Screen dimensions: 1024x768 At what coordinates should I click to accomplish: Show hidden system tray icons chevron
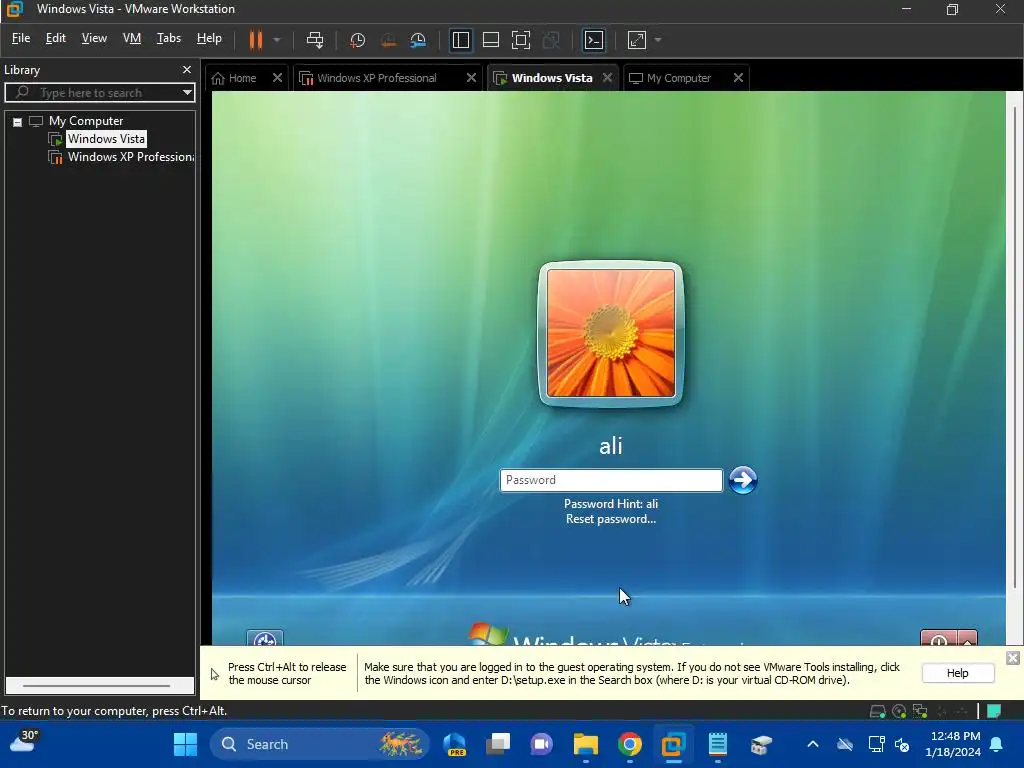click(x=813, y=744)
